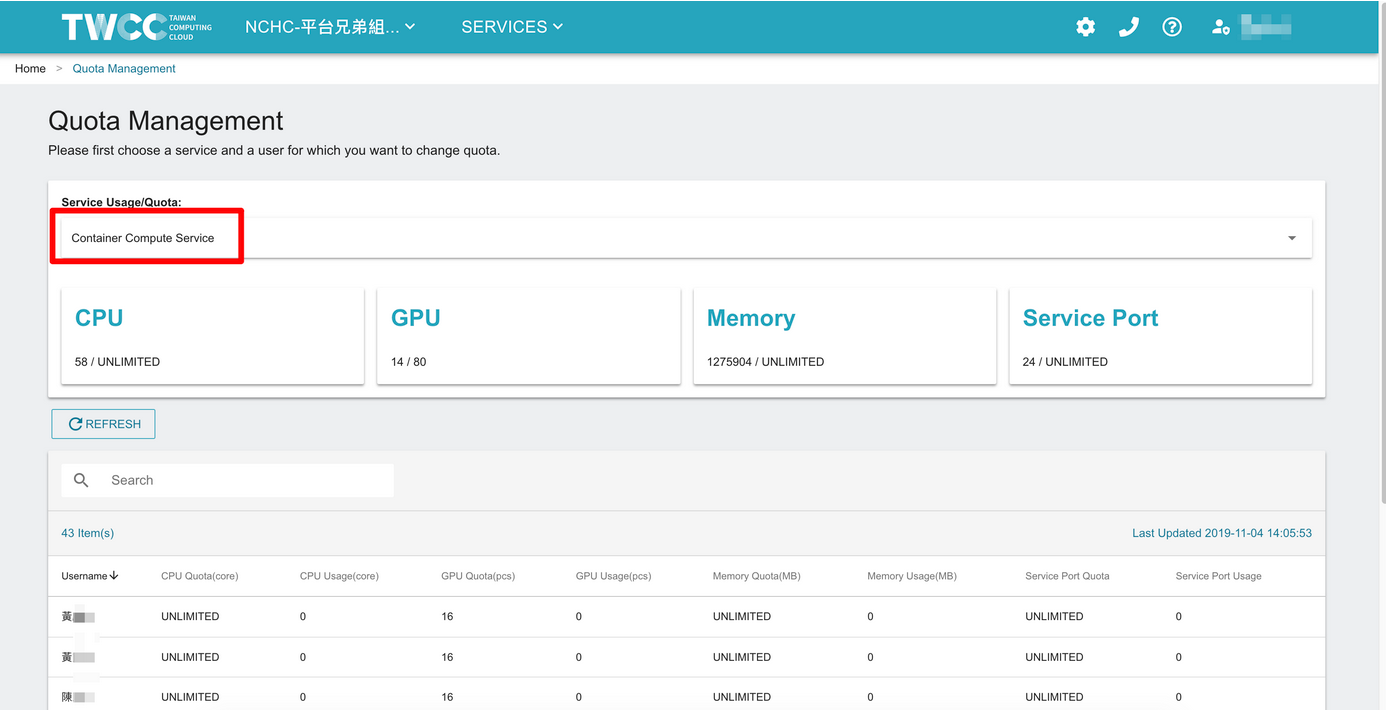Click the Service Port usage card

click(1160, 336)
